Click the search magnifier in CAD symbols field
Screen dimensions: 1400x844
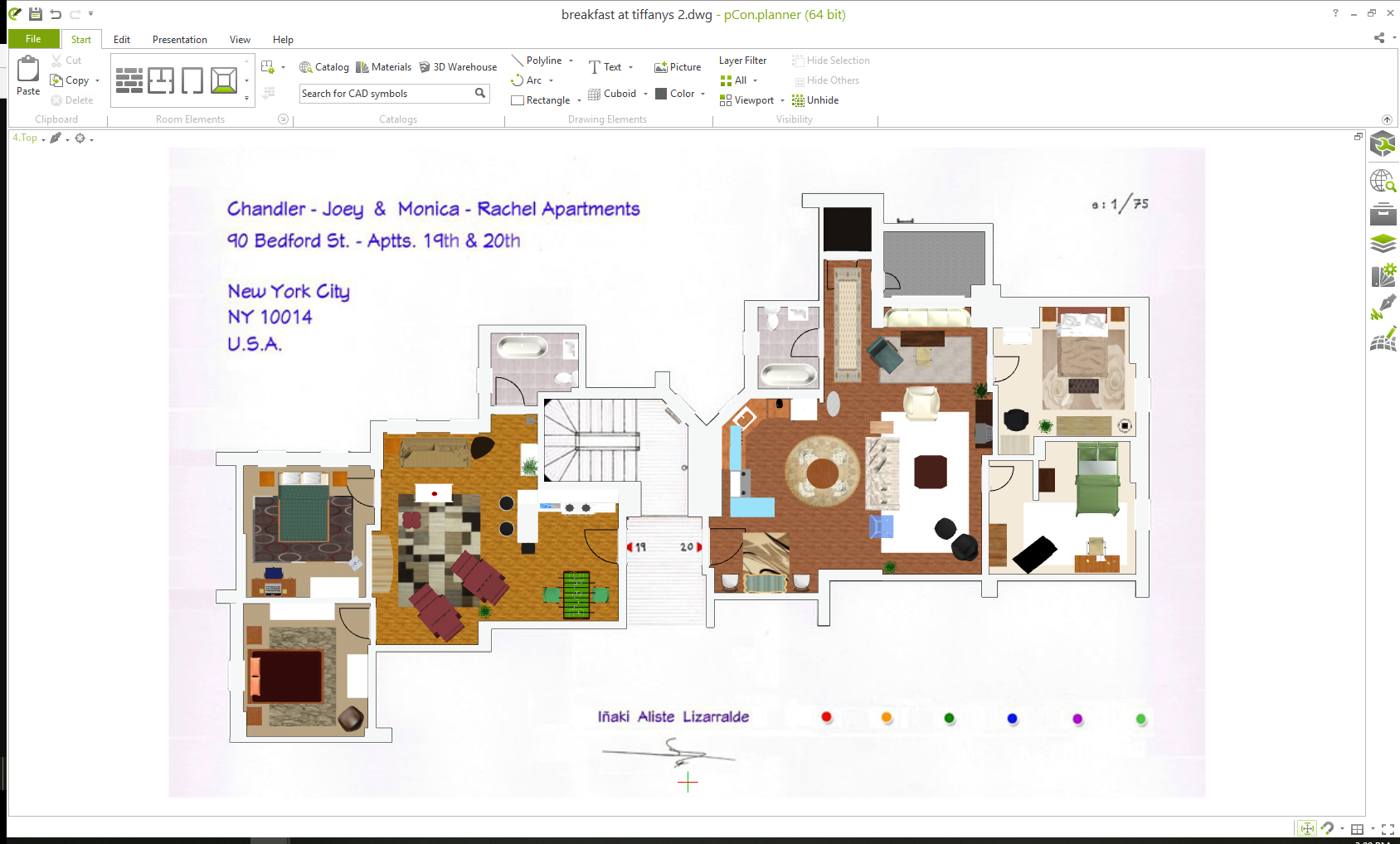coord(480,94)
